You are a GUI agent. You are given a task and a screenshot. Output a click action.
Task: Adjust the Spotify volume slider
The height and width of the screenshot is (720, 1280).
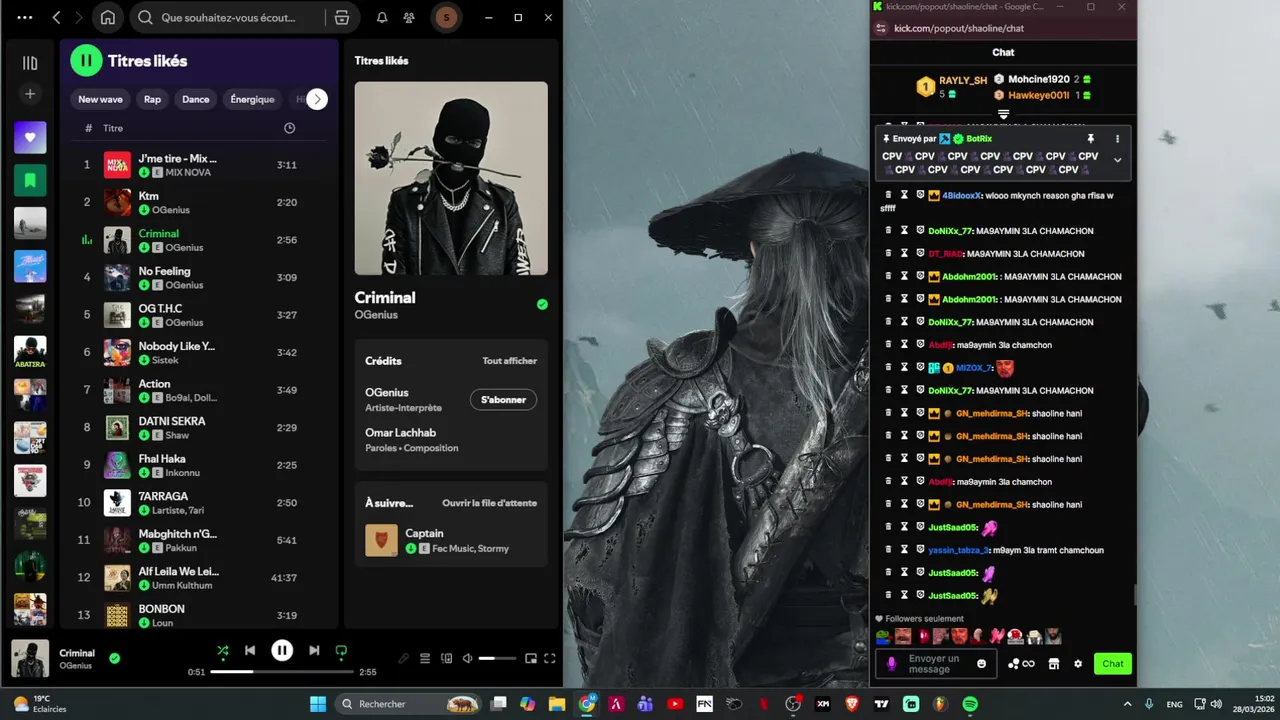click(497, 659)
